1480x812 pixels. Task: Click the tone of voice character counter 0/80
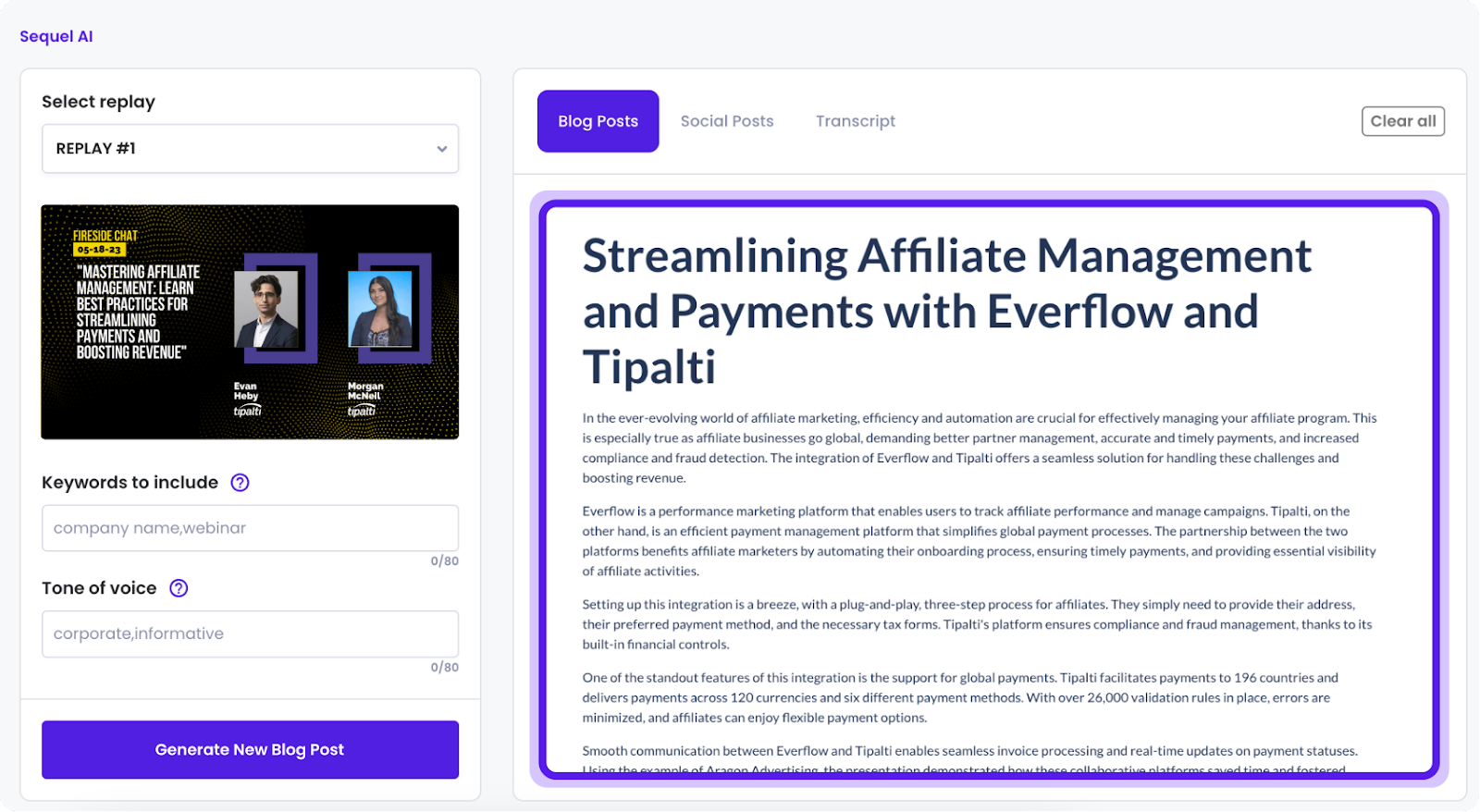click(444, 668)
